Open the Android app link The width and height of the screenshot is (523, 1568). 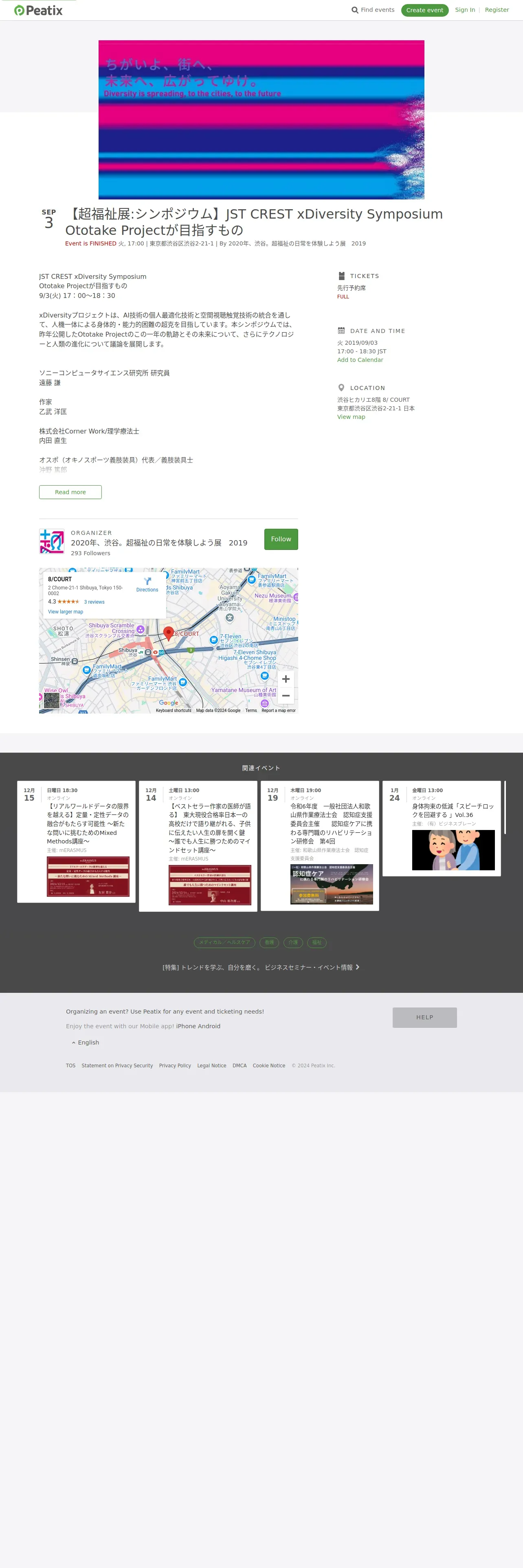[209, 1026]
